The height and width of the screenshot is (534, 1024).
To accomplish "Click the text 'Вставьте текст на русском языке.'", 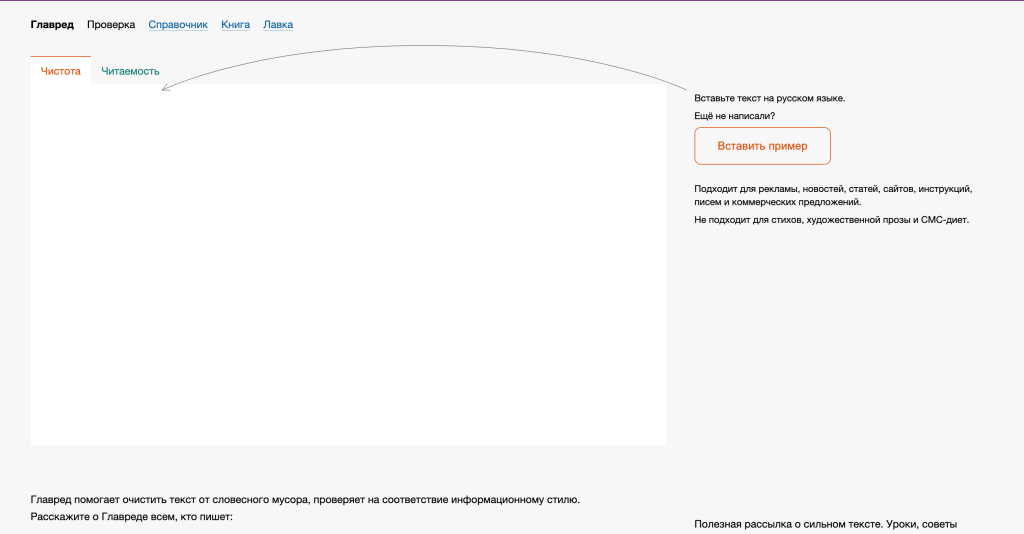I will 769,99.
